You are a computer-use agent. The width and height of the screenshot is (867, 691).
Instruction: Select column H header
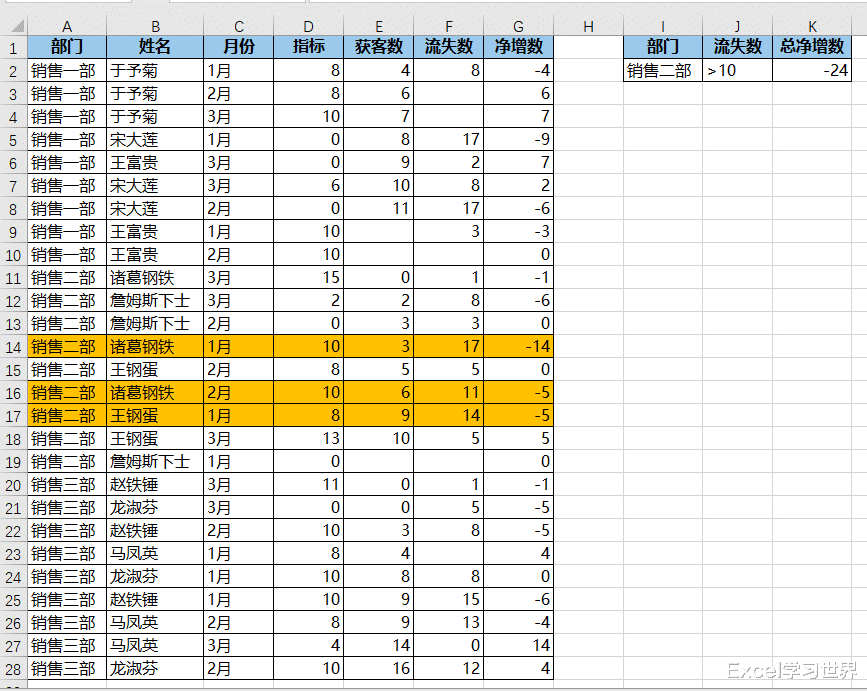pyautogui.click(x=588, y=26)
